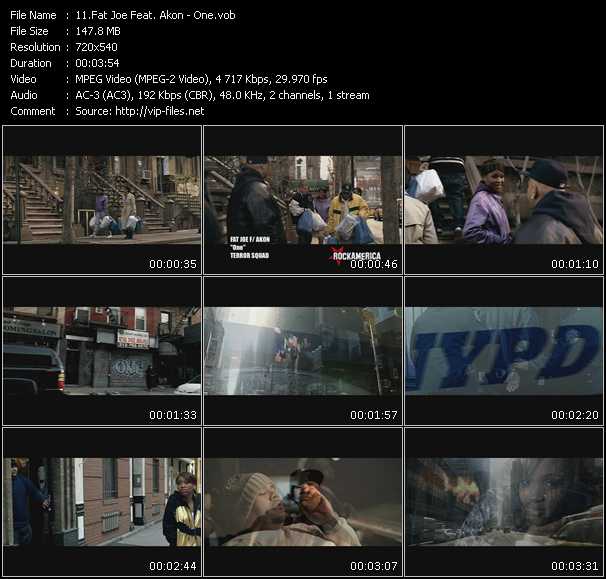Screen dimensions: 606x579
Task: Click the source URL 'http://vip-files.net'
Action: [x=160, y=111]
